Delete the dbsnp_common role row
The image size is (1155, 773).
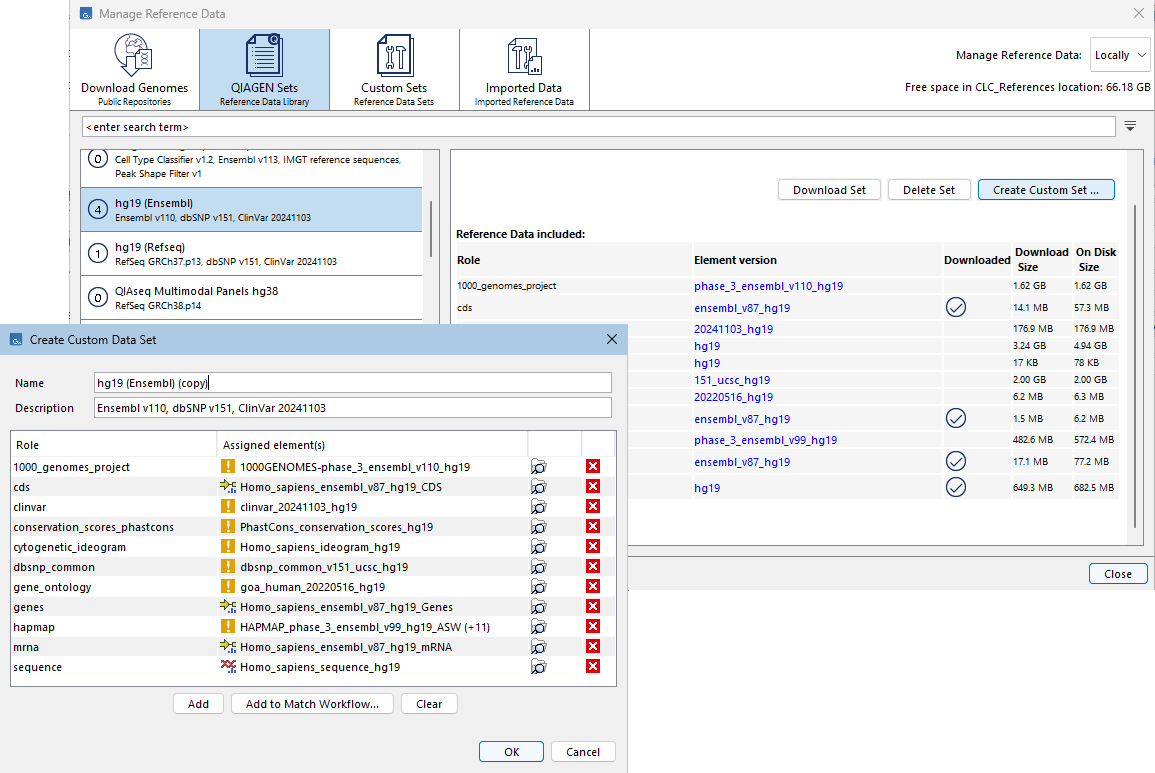click(x=592, y=567)
